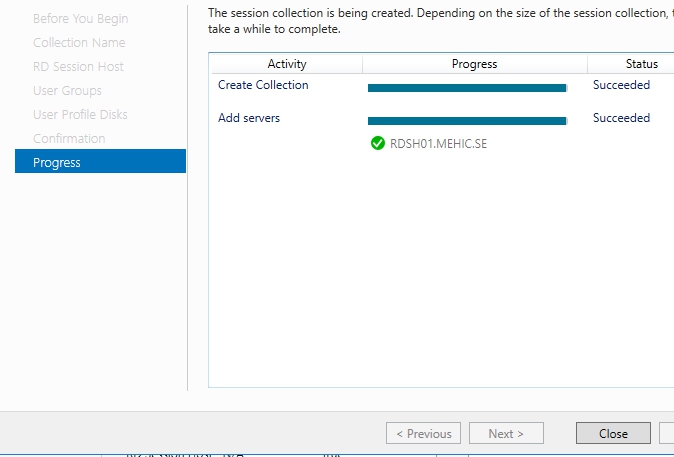Select RD Session Host step
The image size is (674, 457).
tap(78, 67)
